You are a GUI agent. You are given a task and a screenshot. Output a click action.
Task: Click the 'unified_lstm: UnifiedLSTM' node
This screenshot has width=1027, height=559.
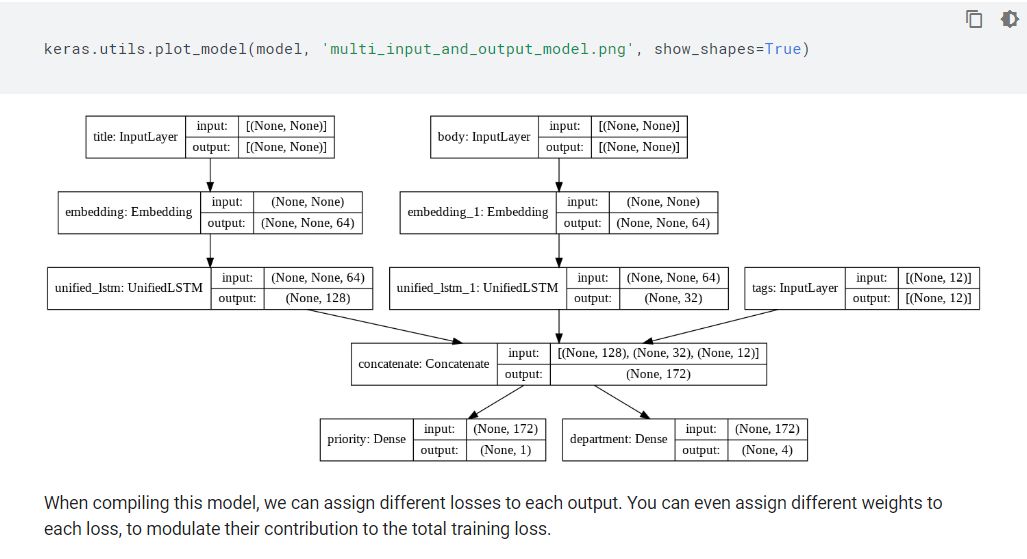pyautogui.click(x=128, y=288)
